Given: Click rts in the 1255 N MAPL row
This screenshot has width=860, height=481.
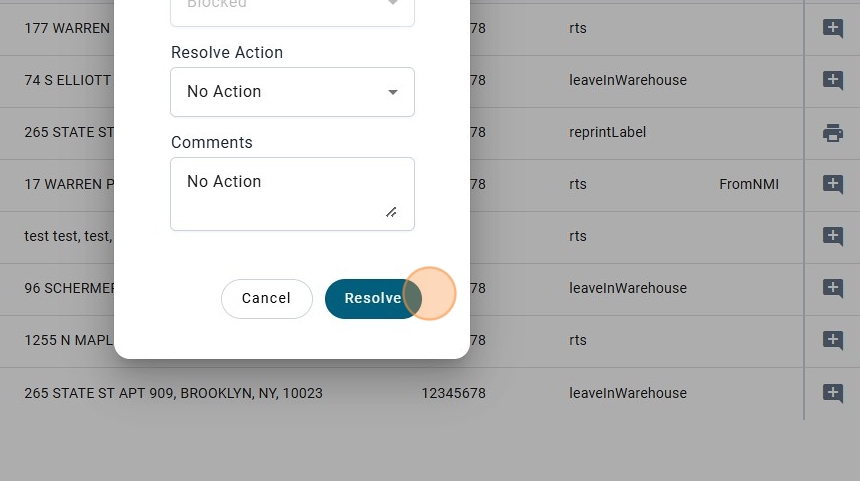Looking at the screenshot, I should tap(578, 340).
